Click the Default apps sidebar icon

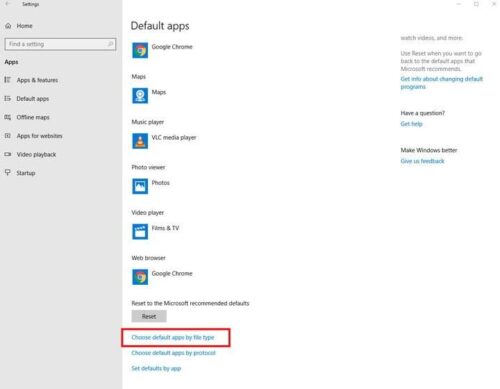tap(7, 98)
